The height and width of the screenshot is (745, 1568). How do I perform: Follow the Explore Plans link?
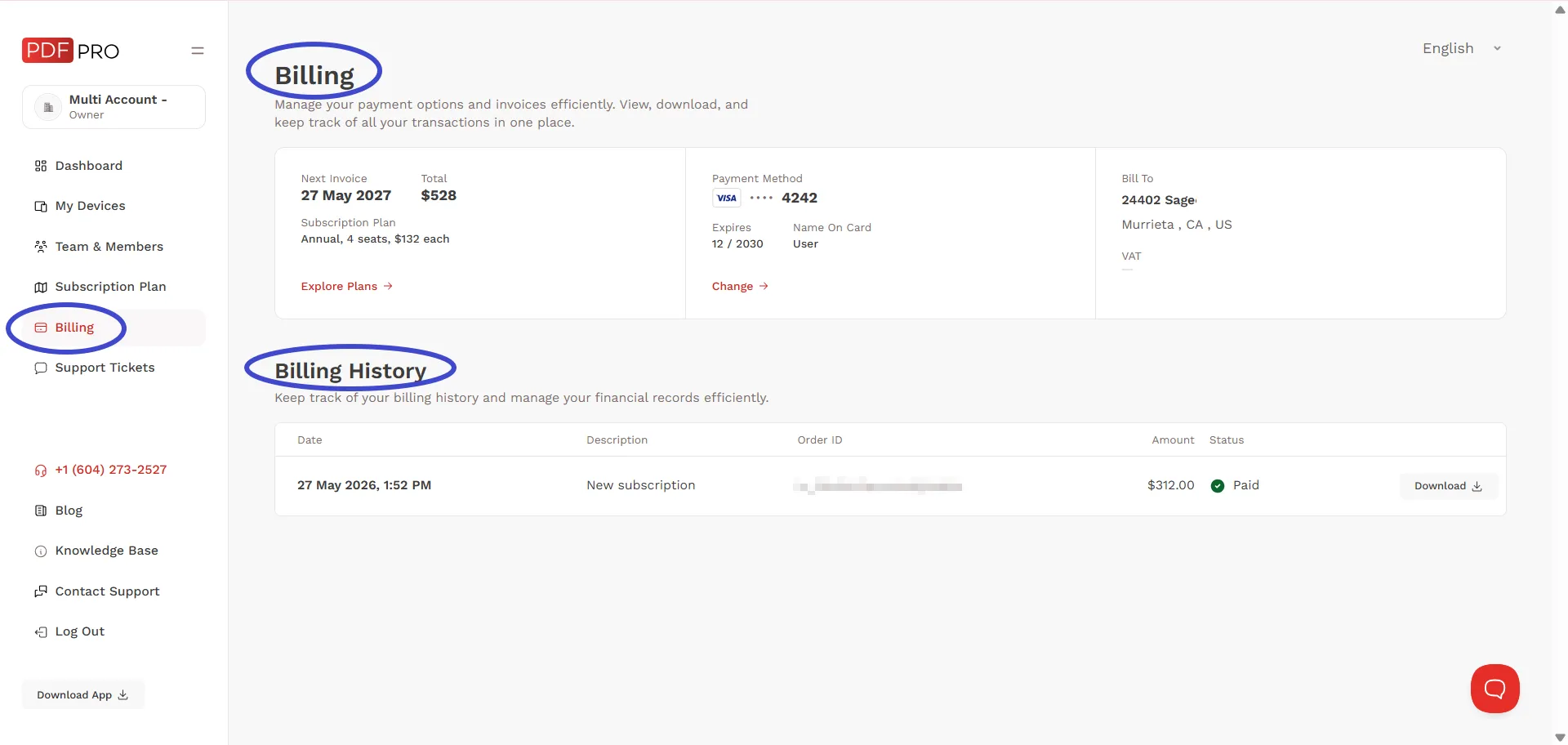[x=347, y=286]
